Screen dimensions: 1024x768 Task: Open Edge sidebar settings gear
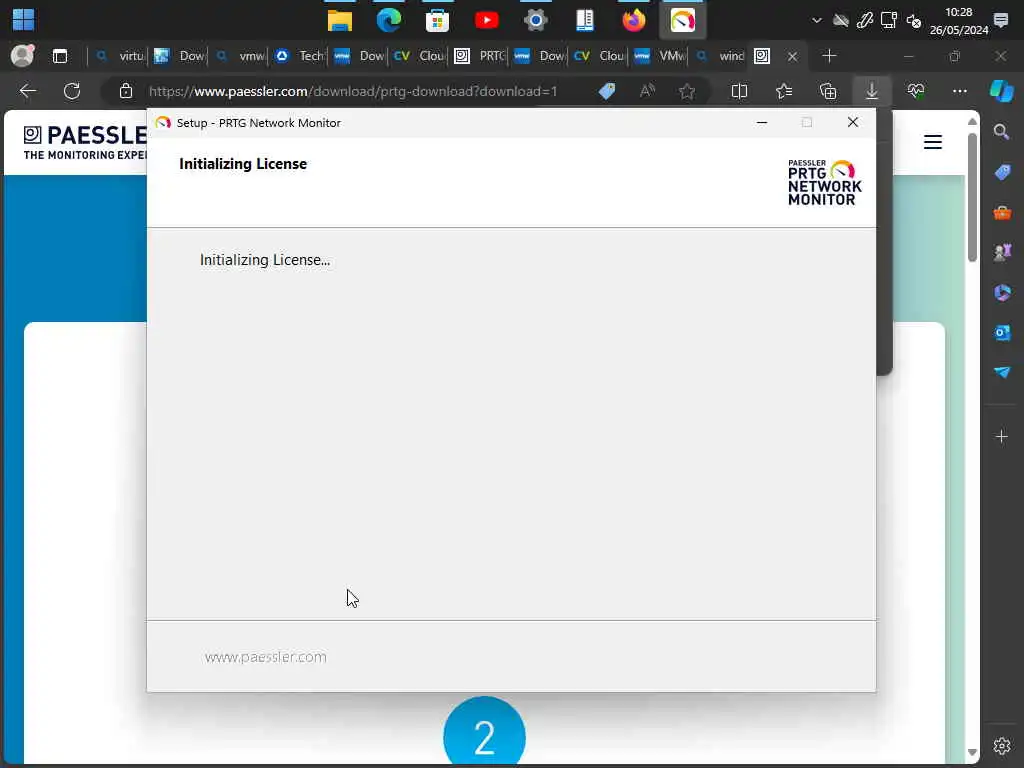point(1002,746)
